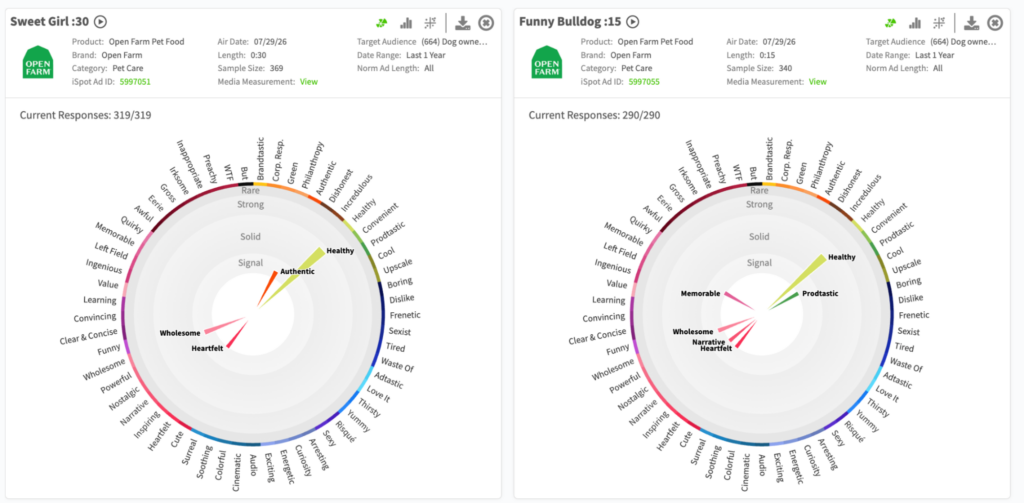Download the Funny Bulldog chart
Screen dimensions: 1024x503
pos(972,23)
